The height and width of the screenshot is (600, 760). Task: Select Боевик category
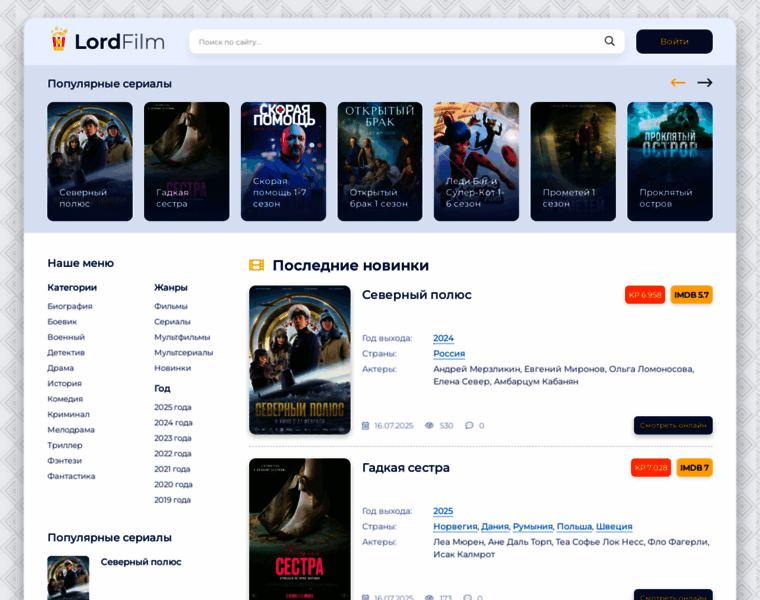click(62, 322)
